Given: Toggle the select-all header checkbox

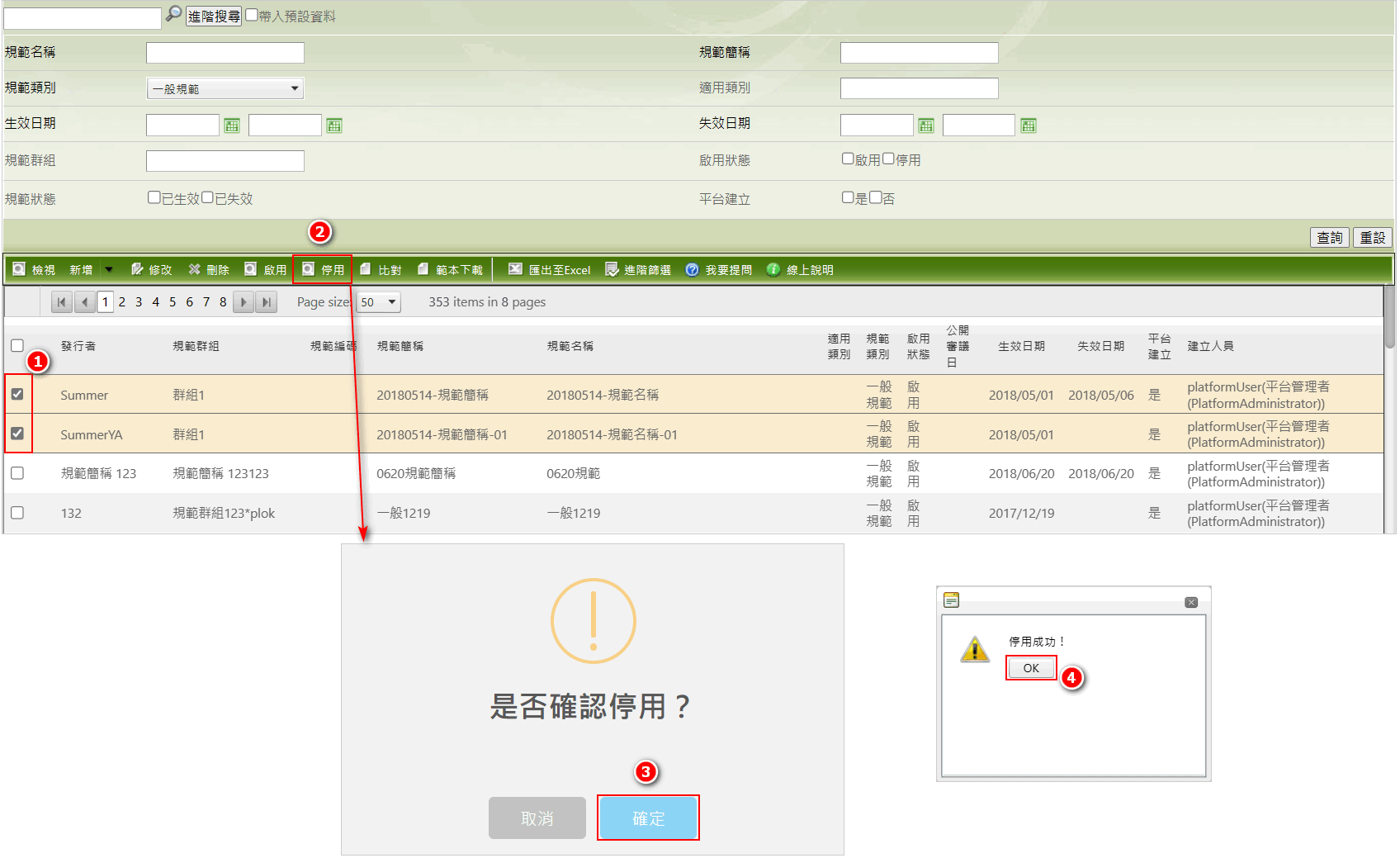Looking at the screenshot, I should (x=17, y=345).
